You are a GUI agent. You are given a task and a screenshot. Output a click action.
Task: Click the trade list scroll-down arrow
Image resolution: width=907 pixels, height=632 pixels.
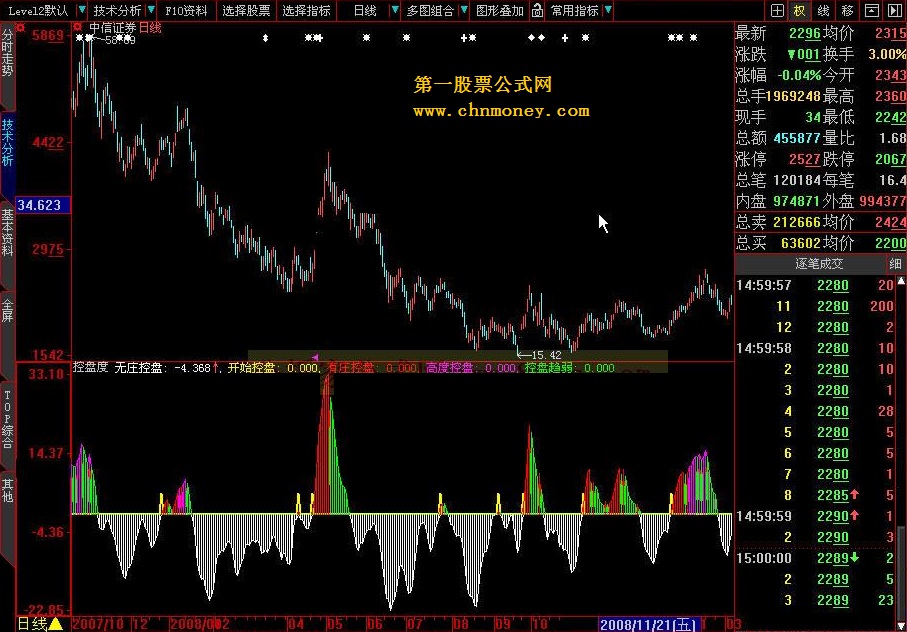click(x=901, y=626)
